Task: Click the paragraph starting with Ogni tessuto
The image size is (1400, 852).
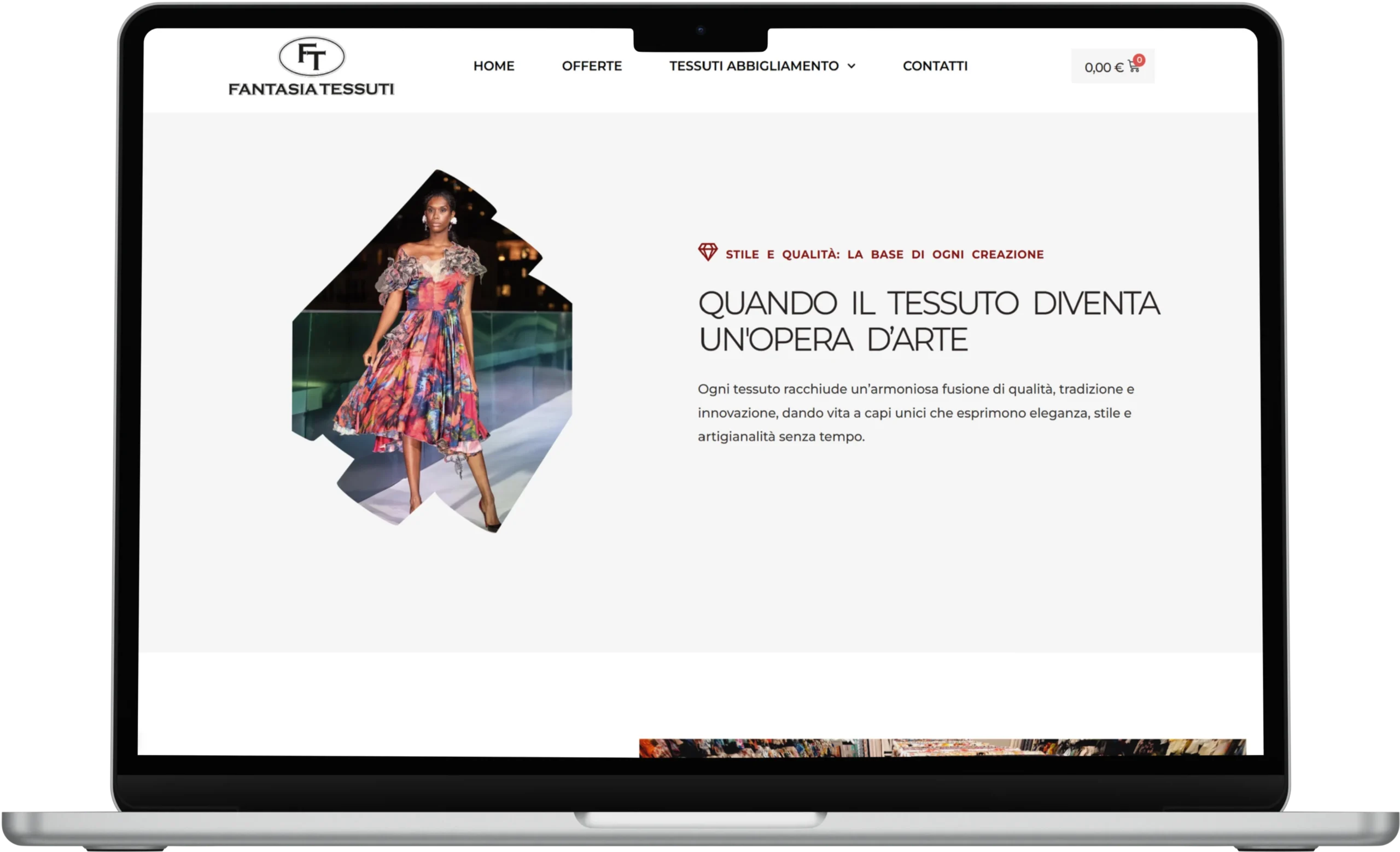Action: [915, 413]
